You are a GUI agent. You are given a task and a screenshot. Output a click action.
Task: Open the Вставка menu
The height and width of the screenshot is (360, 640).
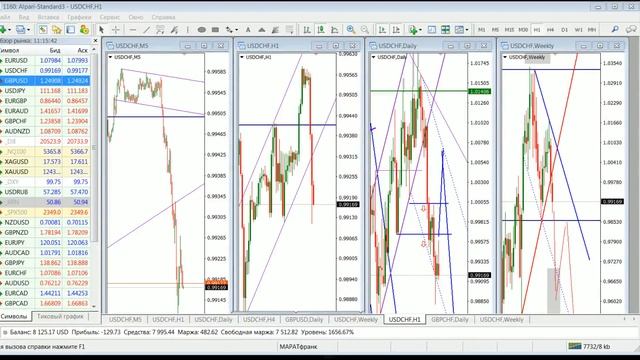pos(48,17)
